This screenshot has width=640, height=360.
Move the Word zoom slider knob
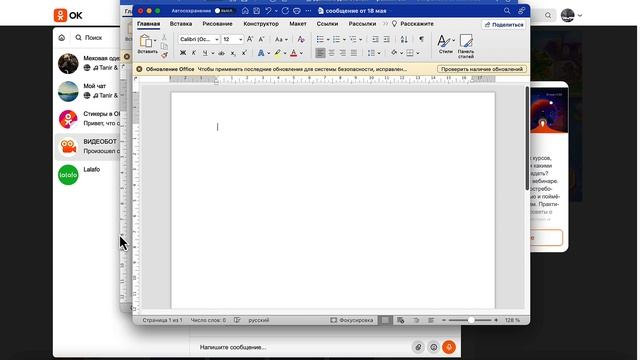coord(471,320)
